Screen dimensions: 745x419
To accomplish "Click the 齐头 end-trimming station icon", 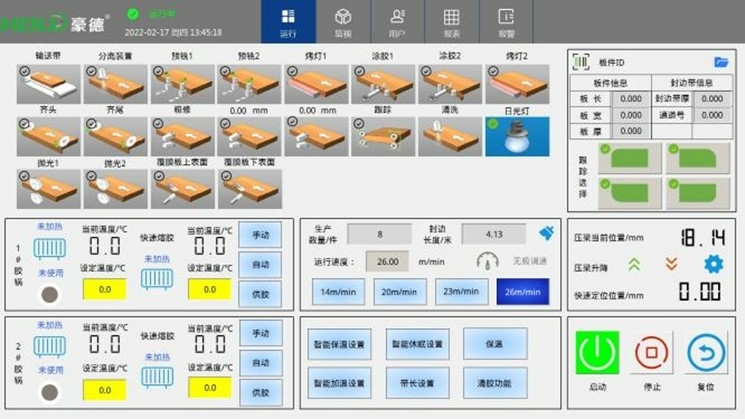I will 48,136.
